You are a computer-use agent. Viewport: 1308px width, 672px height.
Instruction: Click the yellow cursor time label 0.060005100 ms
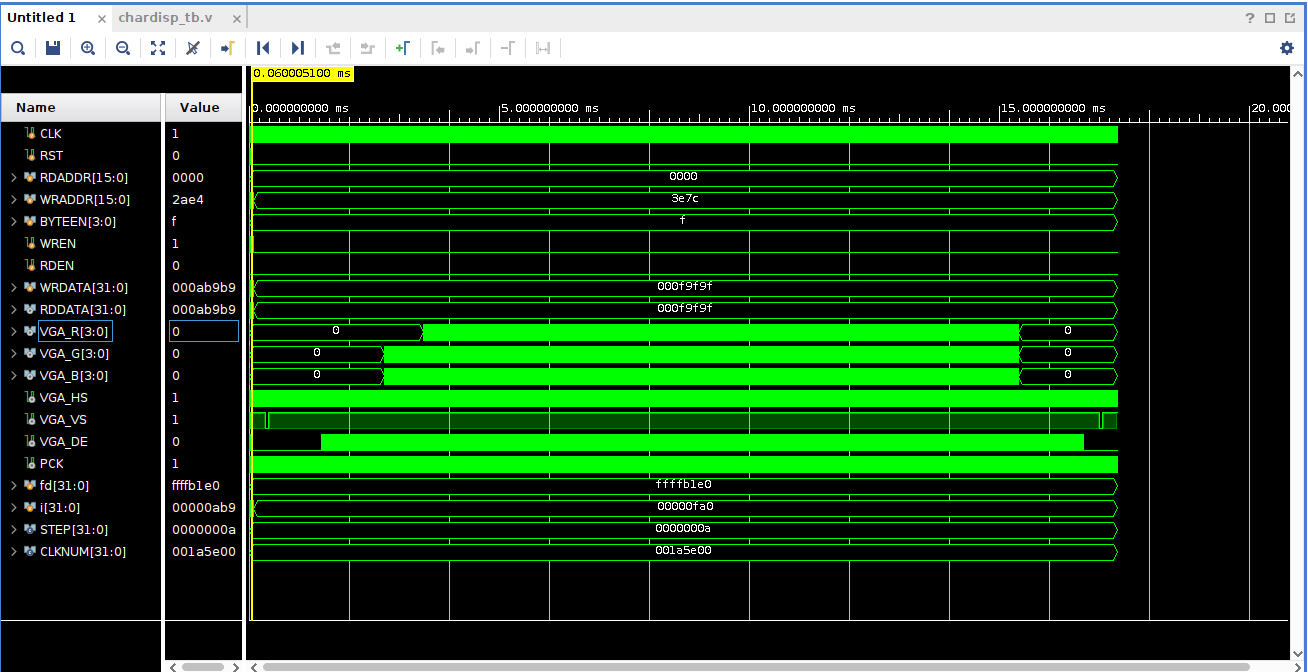tap(302, 73)
